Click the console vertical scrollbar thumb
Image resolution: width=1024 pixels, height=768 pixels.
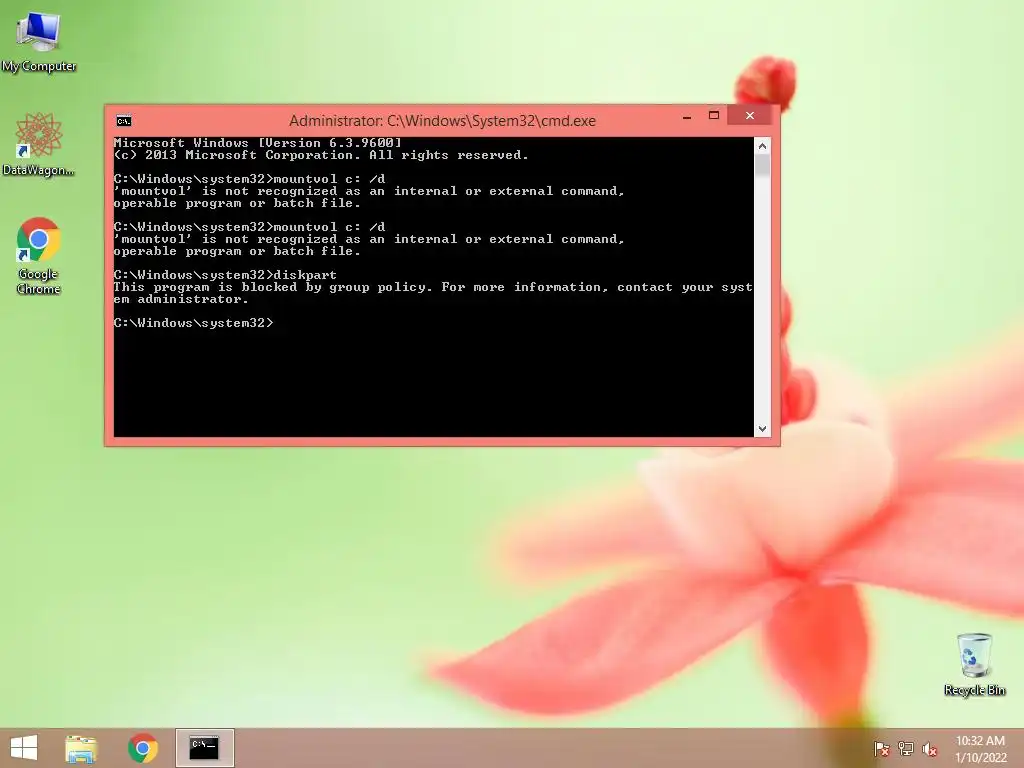(762, 165)
